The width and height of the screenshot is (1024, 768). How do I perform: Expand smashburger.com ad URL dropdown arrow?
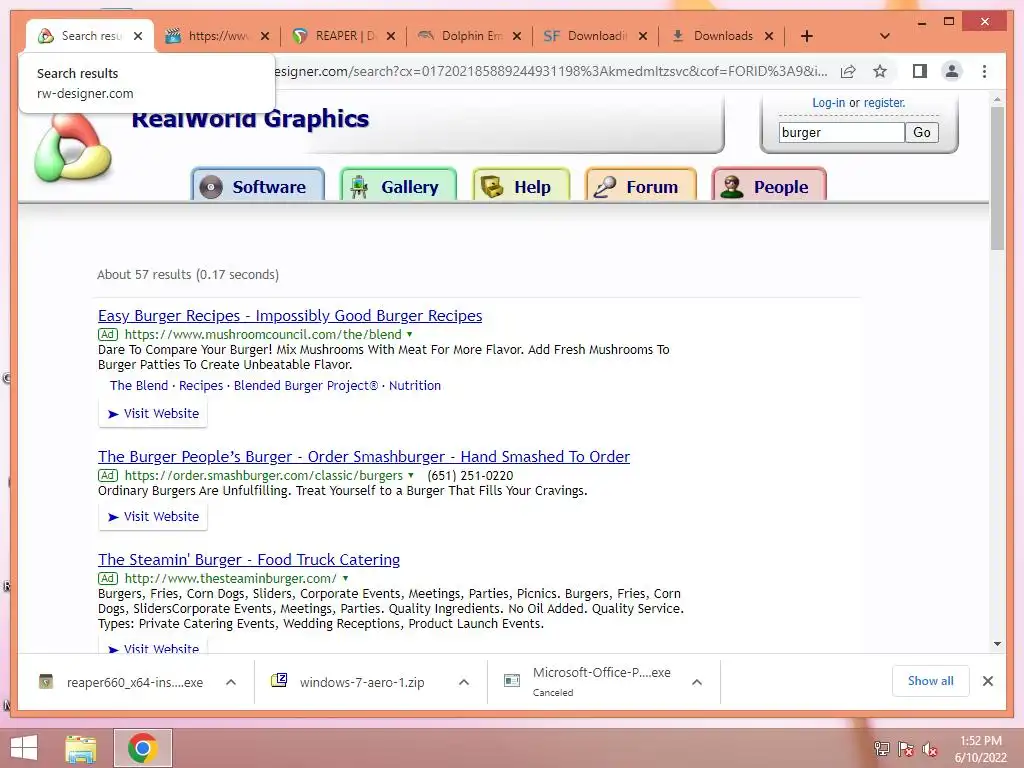tap(411, 475)
